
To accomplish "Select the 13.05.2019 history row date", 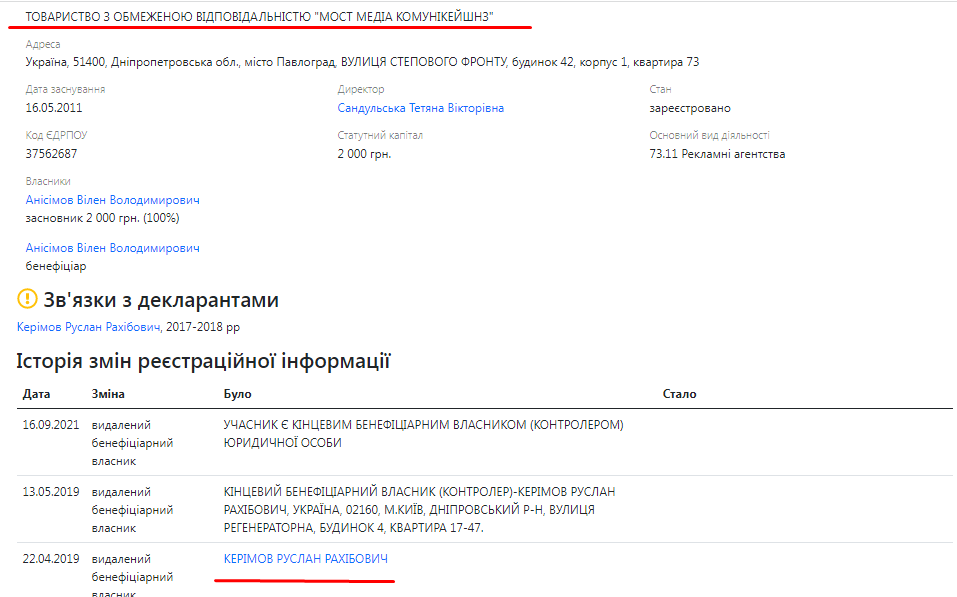I will (x=51, y=492).
